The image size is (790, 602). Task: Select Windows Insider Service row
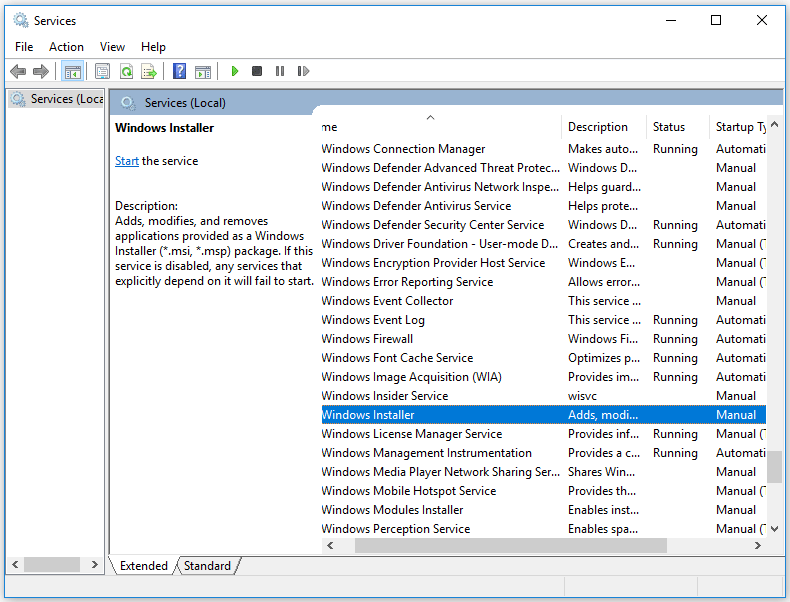tap(544, 396)
